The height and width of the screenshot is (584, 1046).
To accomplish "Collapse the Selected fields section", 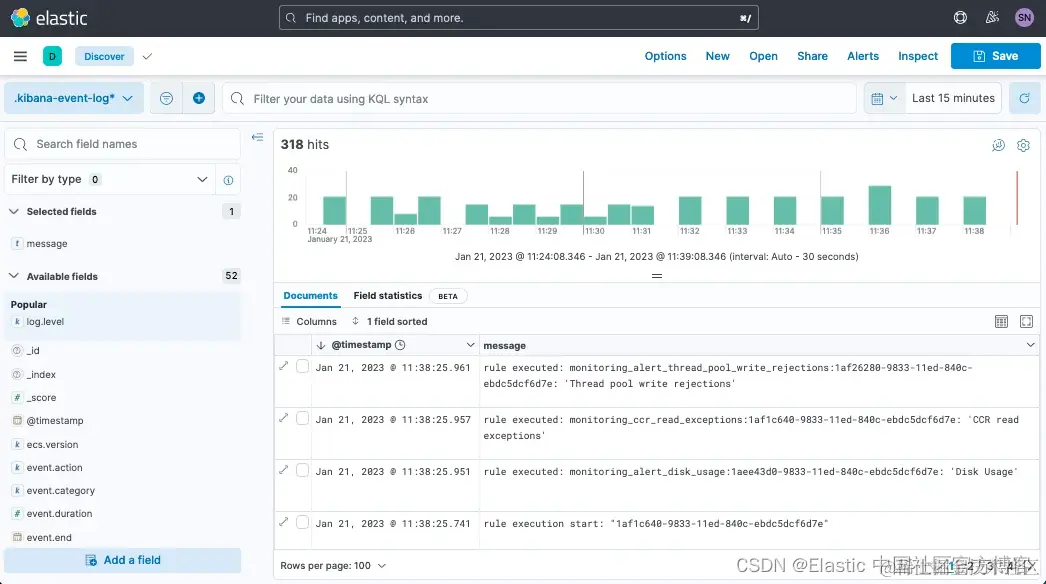I will pyautogui.click(x=14, y=212).
